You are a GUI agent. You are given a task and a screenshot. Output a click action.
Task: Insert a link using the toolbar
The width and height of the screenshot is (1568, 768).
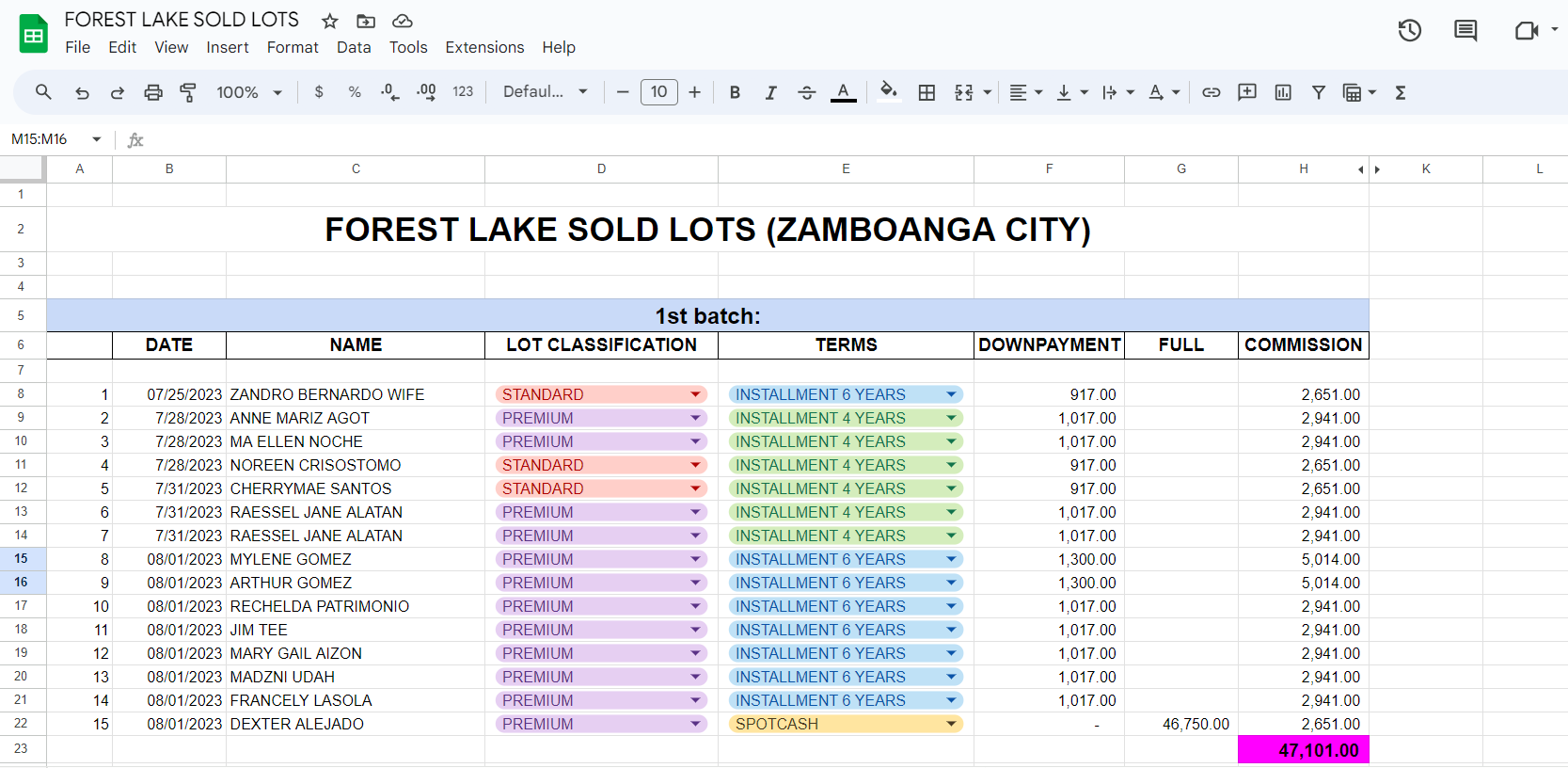[1212, 92]
